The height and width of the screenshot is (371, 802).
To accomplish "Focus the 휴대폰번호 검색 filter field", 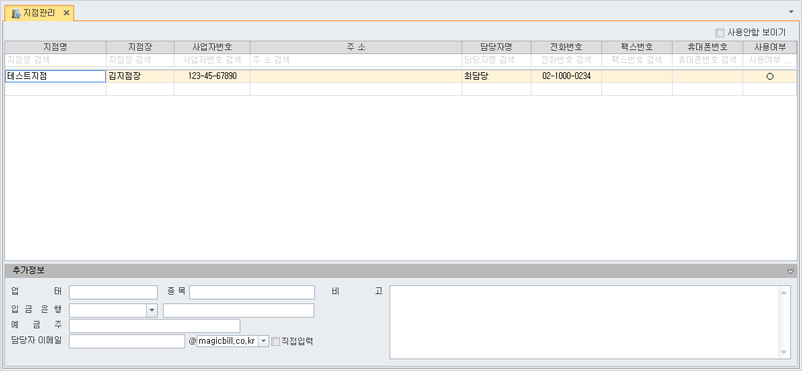I will (x=707, y=60).
